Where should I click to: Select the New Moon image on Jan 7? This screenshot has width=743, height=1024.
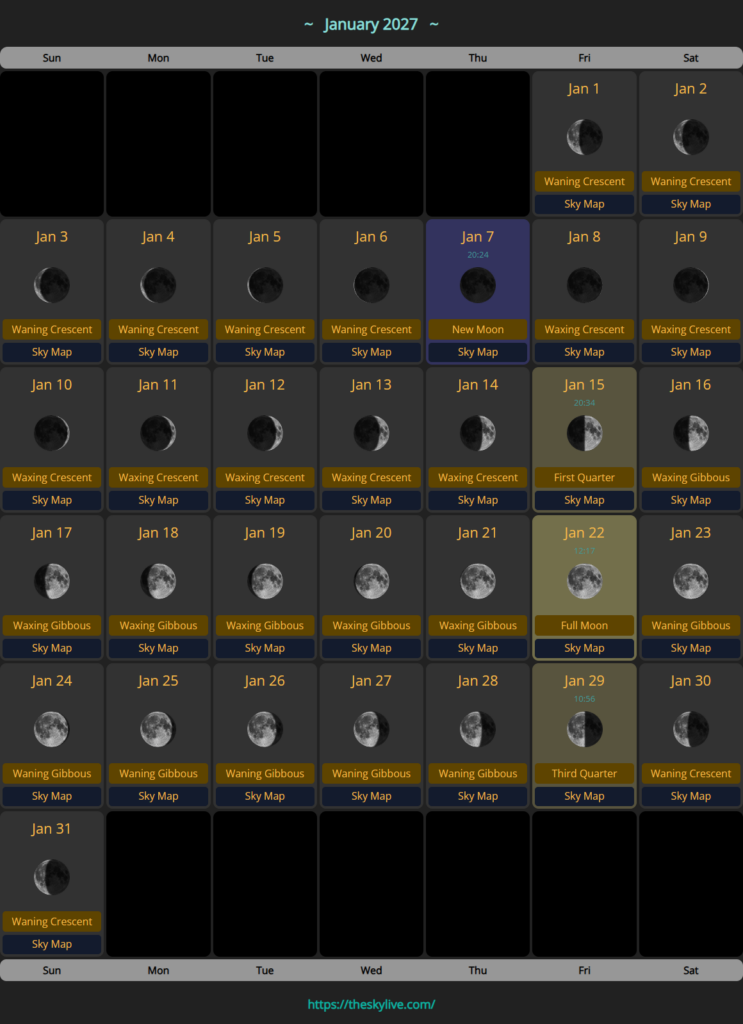click(x=478, y=285)
